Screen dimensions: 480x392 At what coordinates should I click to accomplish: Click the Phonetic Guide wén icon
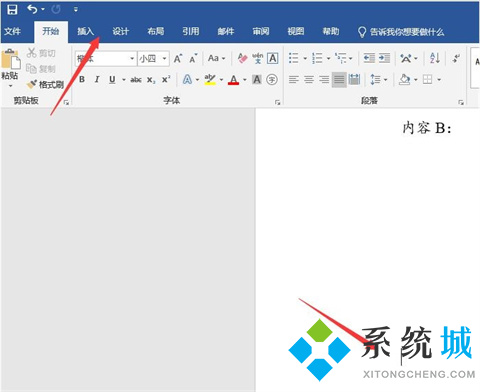pyautogui.click(x=257, y=58)
